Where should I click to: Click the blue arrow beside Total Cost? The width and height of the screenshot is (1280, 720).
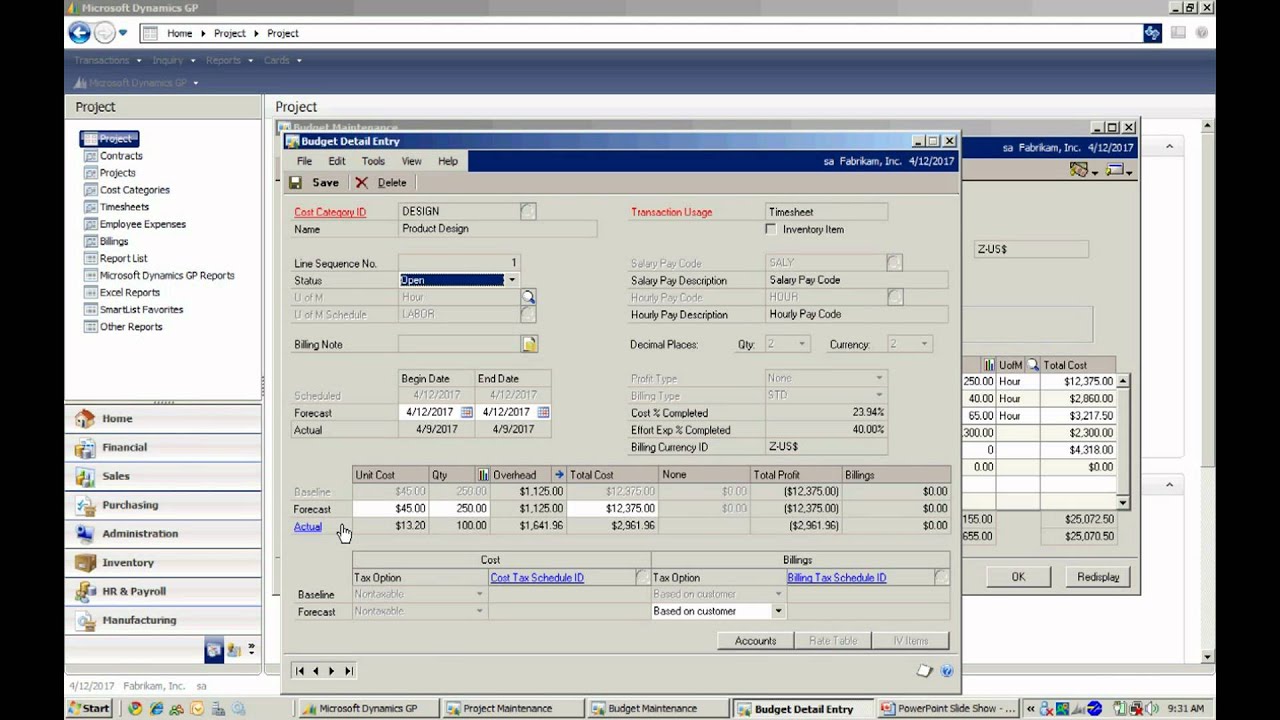click(x=560, y=475)
